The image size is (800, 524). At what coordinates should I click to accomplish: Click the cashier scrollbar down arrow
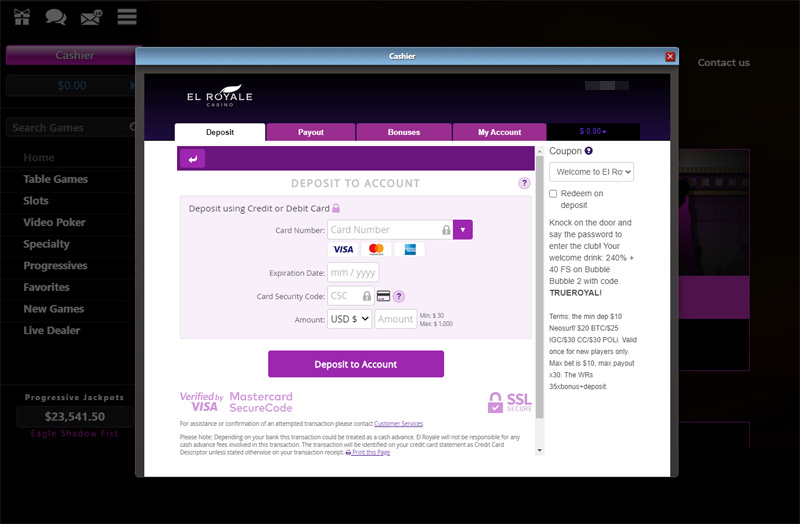click(540, 451)
